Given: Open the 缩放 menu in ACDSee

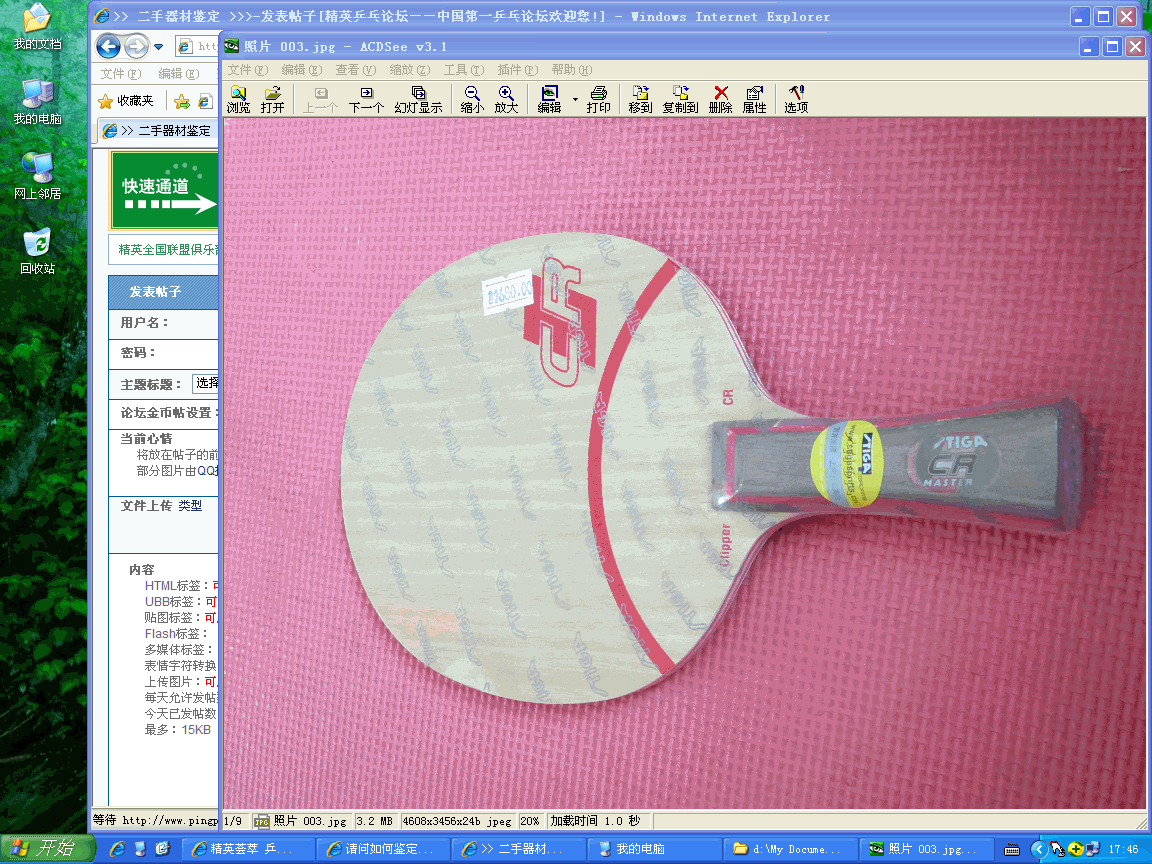Looking at the screenshot, I should [410, 70].
